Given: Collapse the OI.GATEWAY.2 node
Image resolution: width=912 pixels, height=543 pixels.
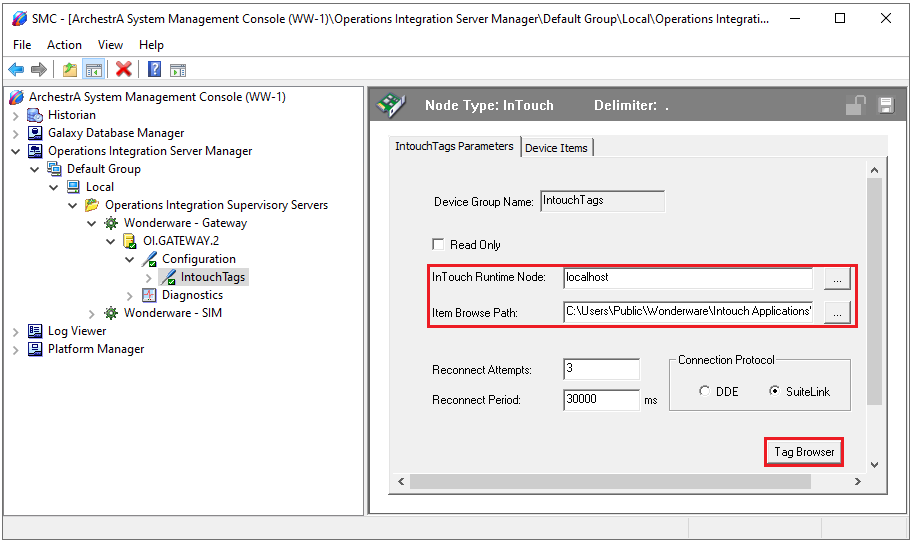Looking at the screenshot, I should pyautogui.click(x=111, y=242).
